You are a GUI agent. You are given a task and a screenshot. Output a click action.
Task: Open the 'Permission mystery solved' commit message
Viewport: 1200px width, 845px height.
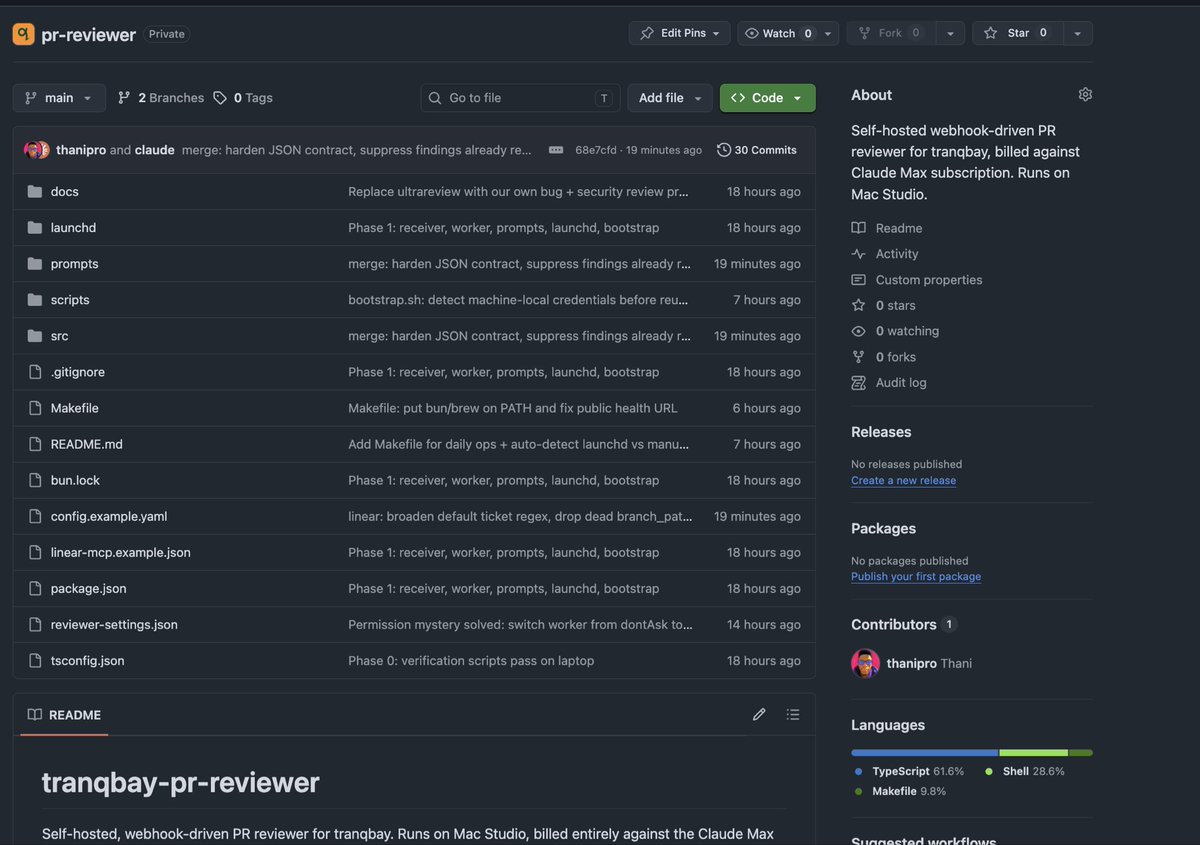point(520,625)
